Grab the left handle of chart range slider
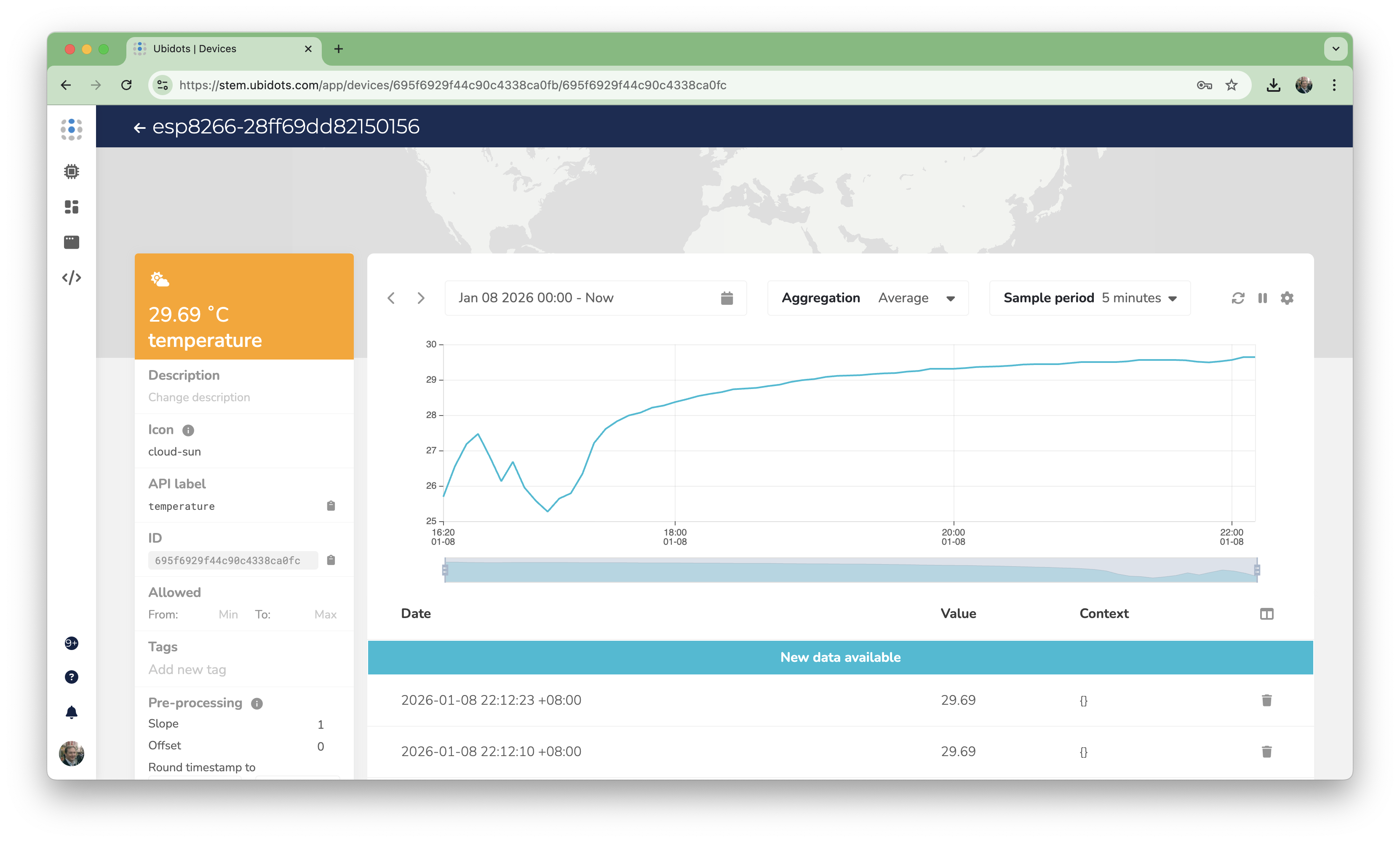Image resolution: width=1400 pixels, height=842 pixels. click(445, 570)
